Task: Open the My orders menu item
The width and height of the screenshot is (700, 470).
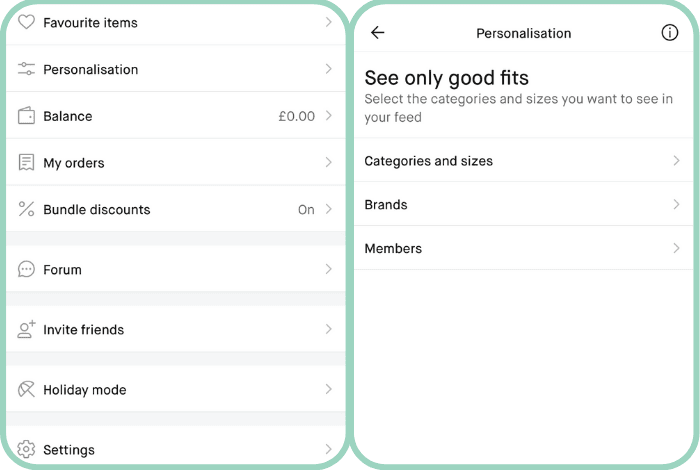Action: pos(74,163)
